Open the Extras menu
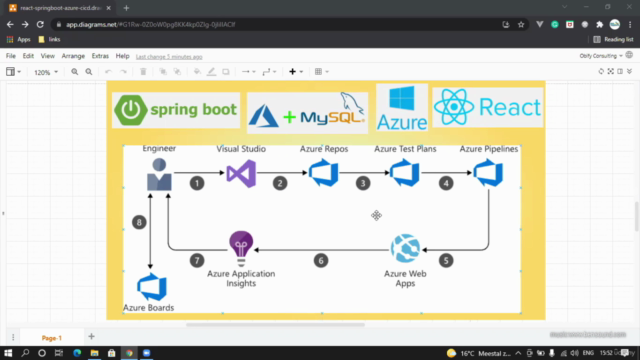 click(100, 56)
